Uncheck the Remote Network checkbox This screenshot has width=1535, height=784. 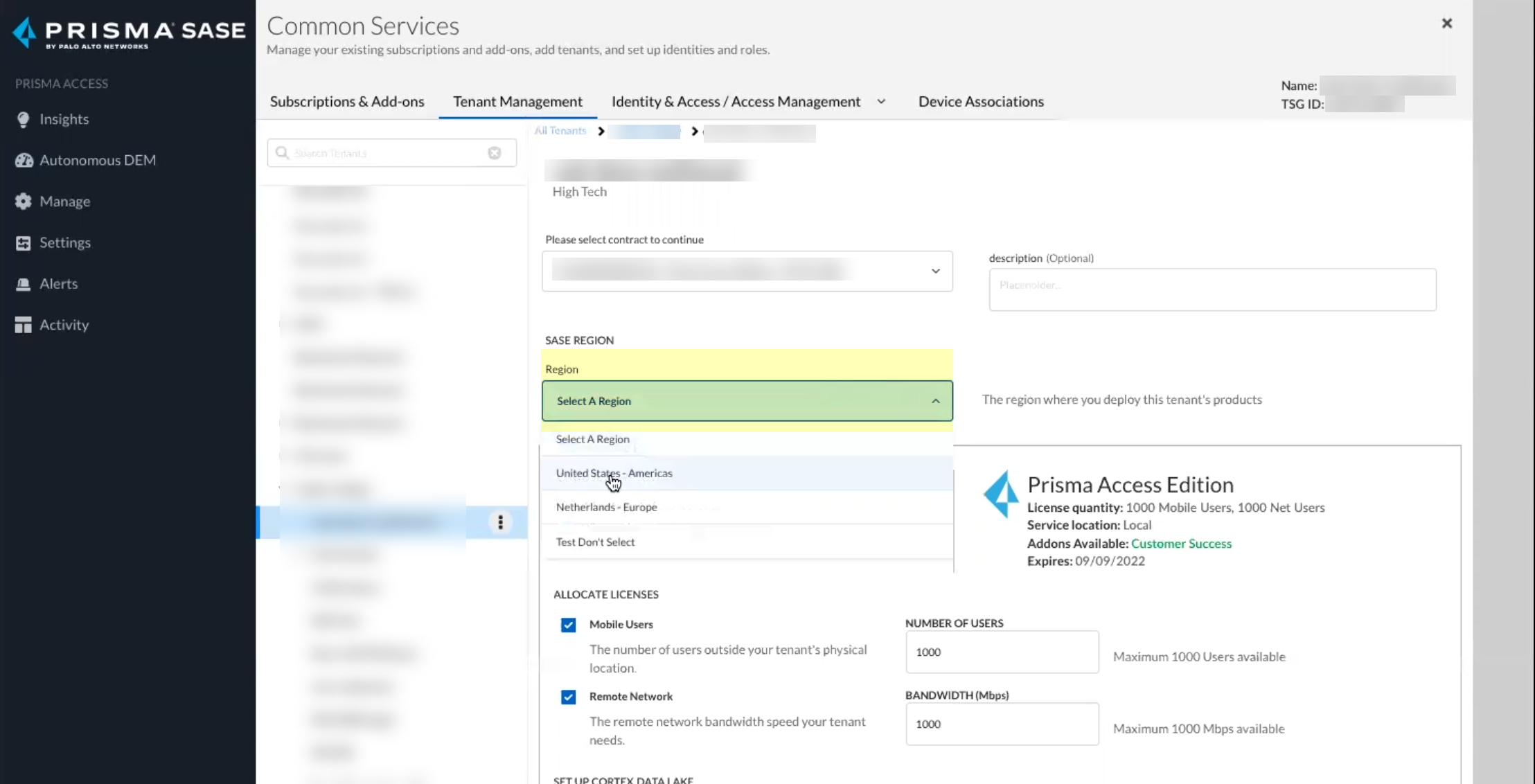[568, 697]
